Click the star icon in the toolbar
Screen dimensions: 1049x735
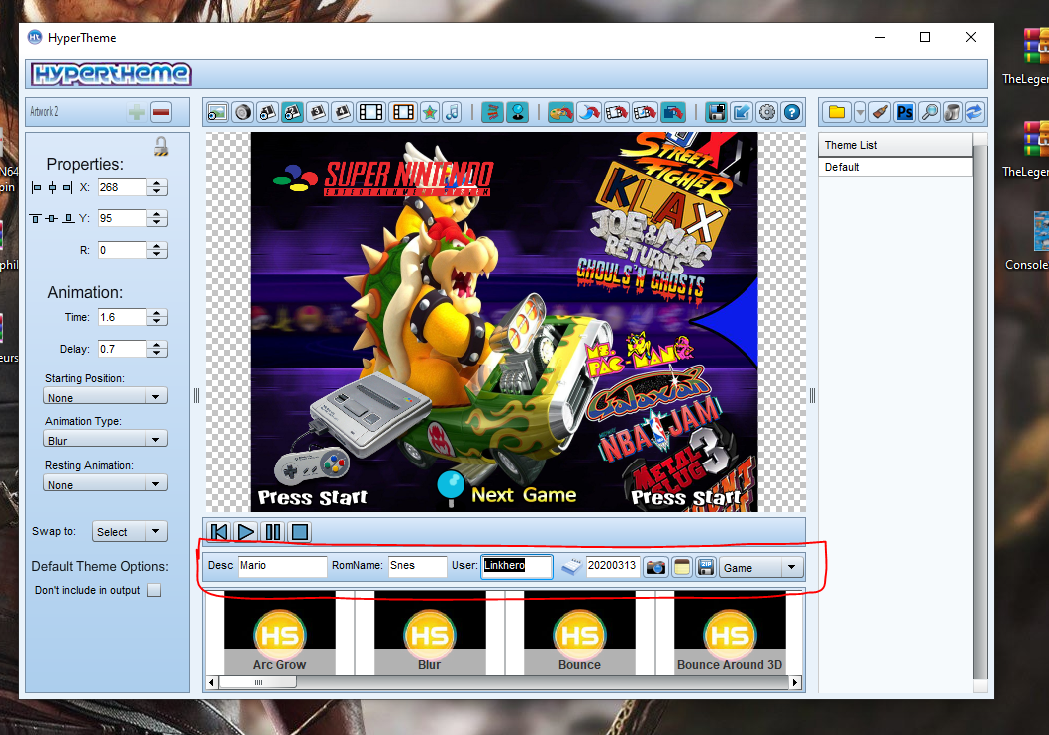[x=430, y=112]
